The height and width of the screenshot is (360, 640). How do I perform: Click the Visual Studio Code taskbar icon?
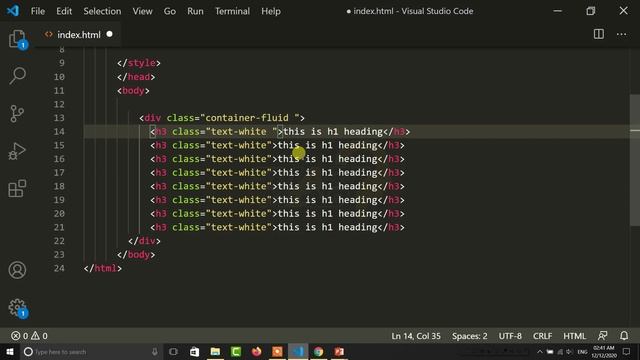click(298, 351)
